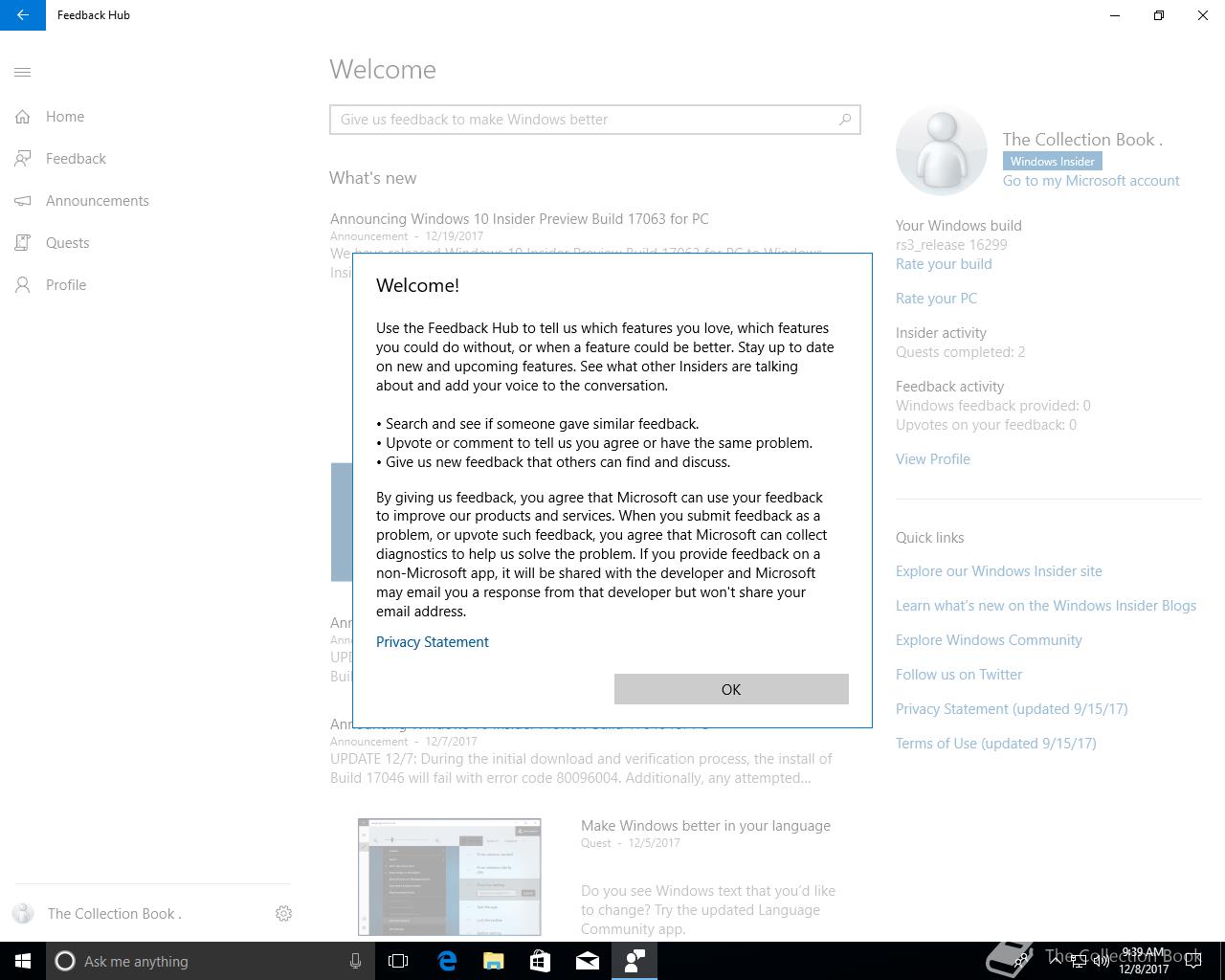Screen dimensions: 1225x980
Task: Open settings gear in sidebar footer
Action: (x=283, y=914)
